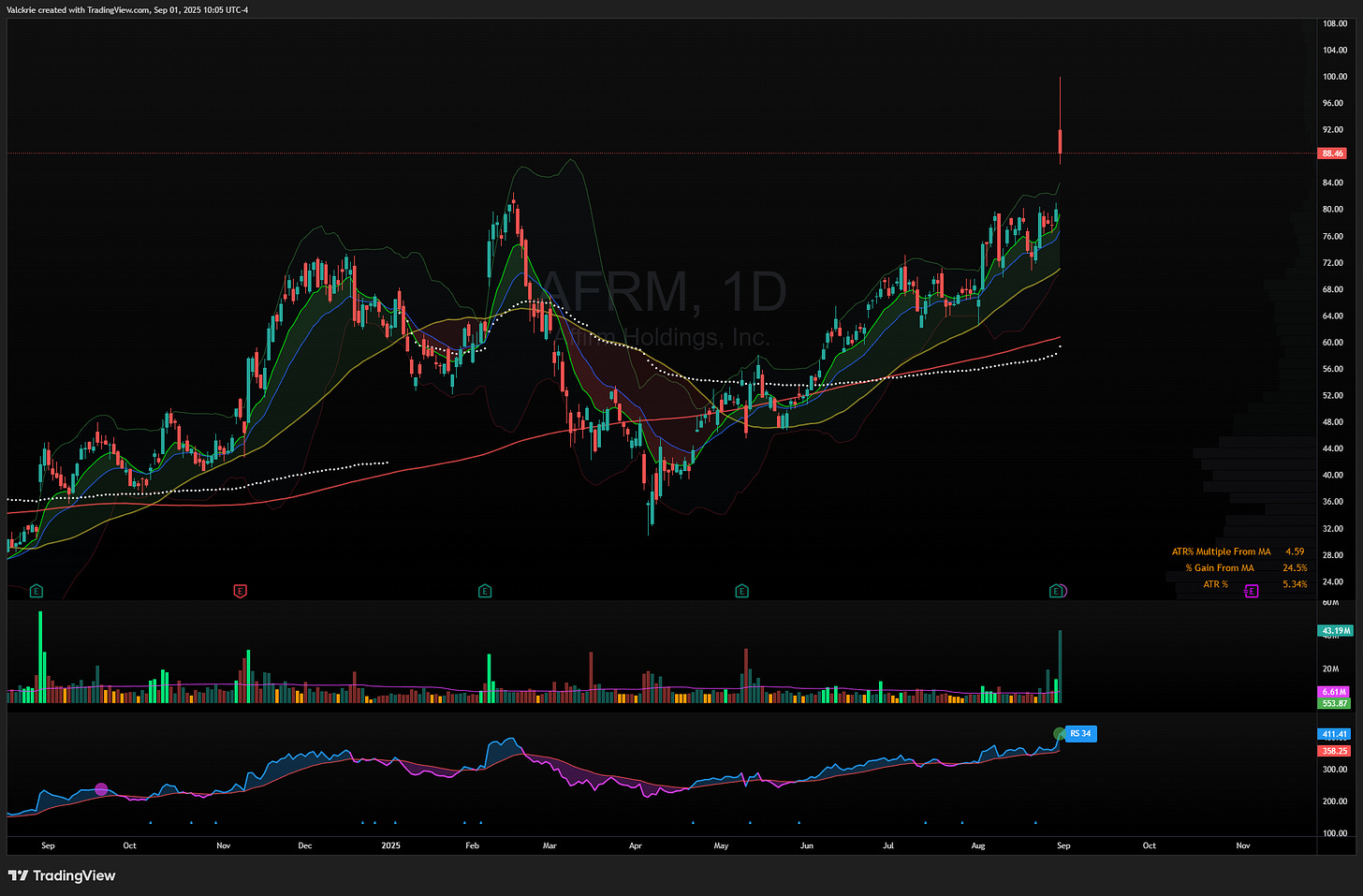The image size is (1363, 896).
Task: Click the 60.00 price axis label
Action: [x=1334, y=343]
